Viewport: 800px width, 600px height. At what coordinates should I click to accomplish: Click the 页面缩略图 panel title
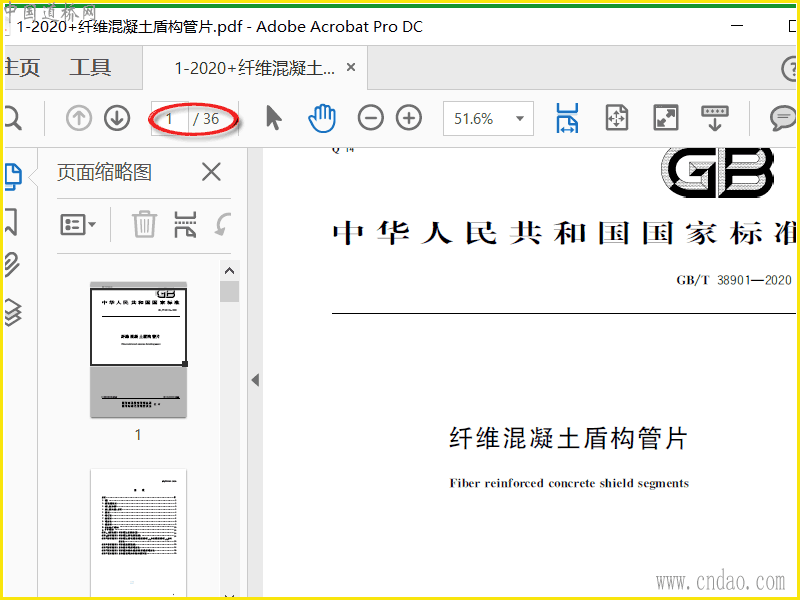click(x=104, y=172)
